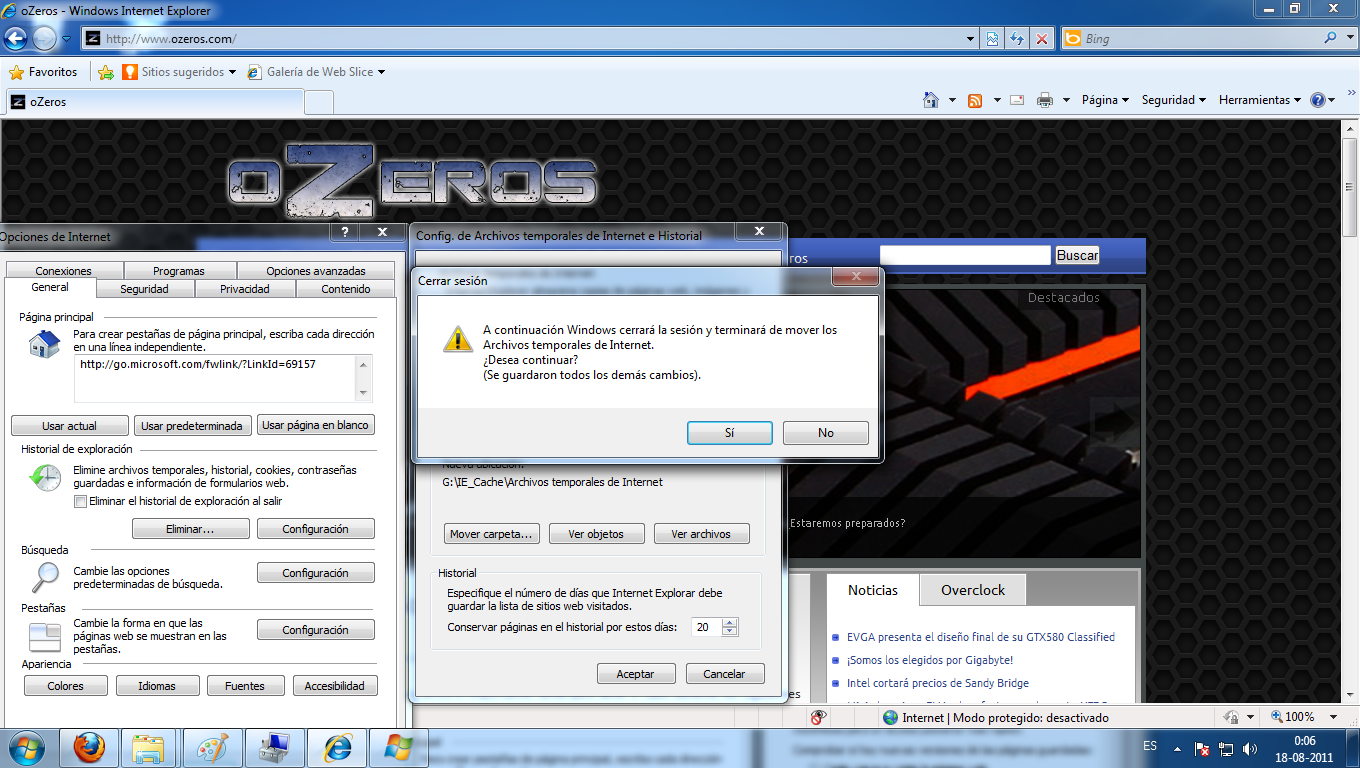
Task: Open the recent pages dropdown arrow
Action: coord(66,39)
